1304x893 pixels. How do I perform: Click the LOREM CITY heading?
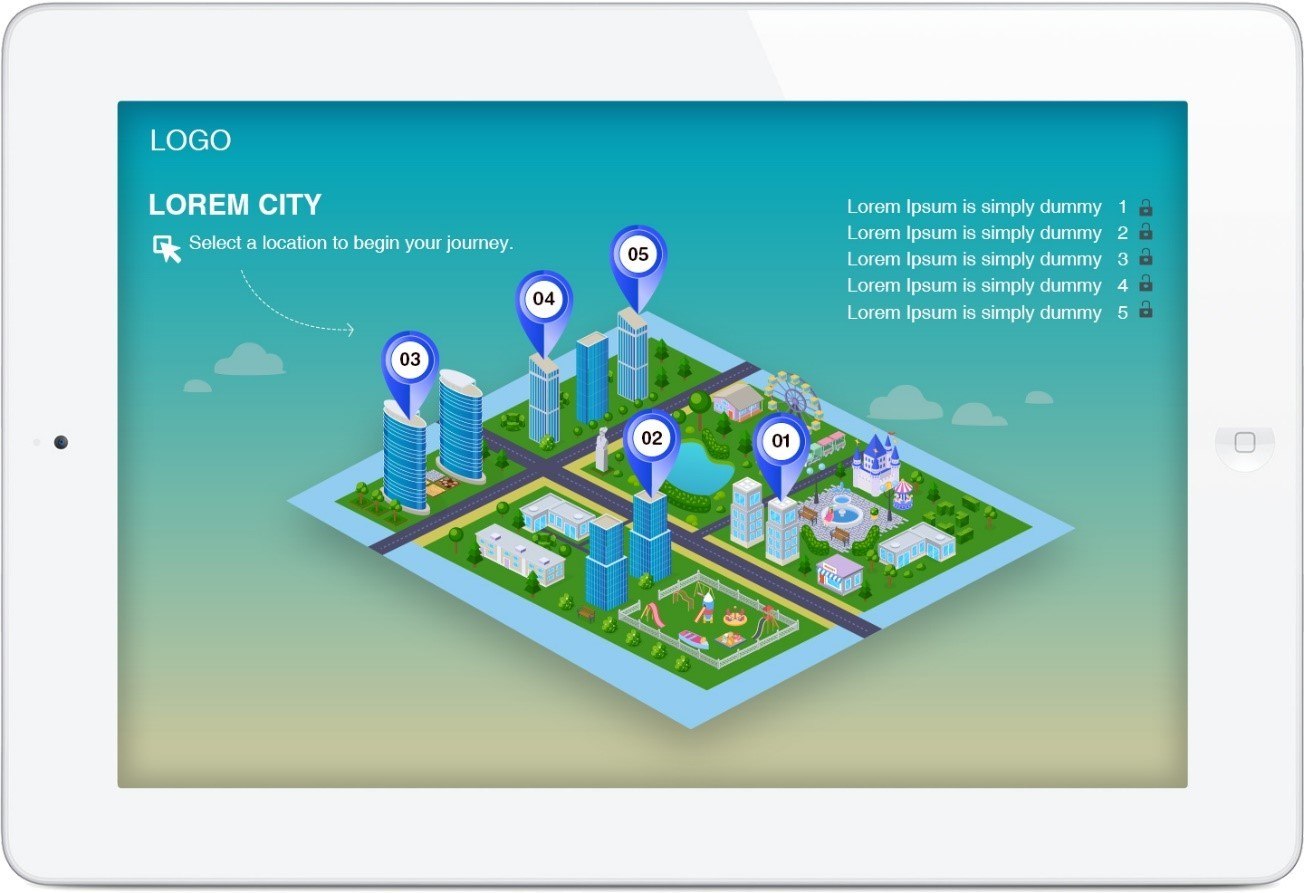pos(235,204)
